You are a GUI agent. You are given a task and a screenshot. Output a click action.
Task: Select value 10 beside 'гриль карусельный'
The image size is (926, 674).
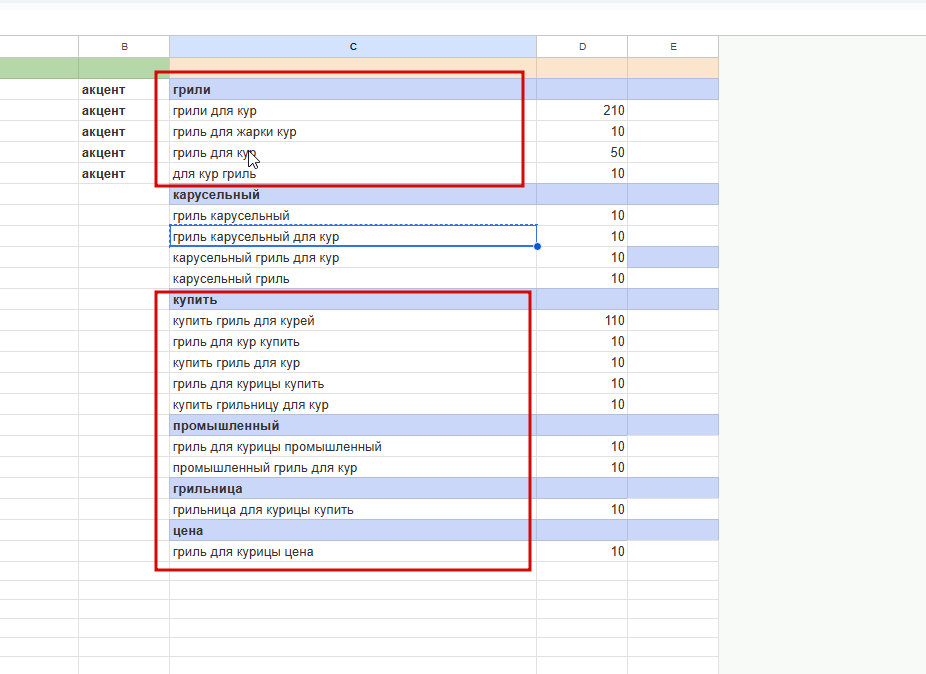point(582,216)
